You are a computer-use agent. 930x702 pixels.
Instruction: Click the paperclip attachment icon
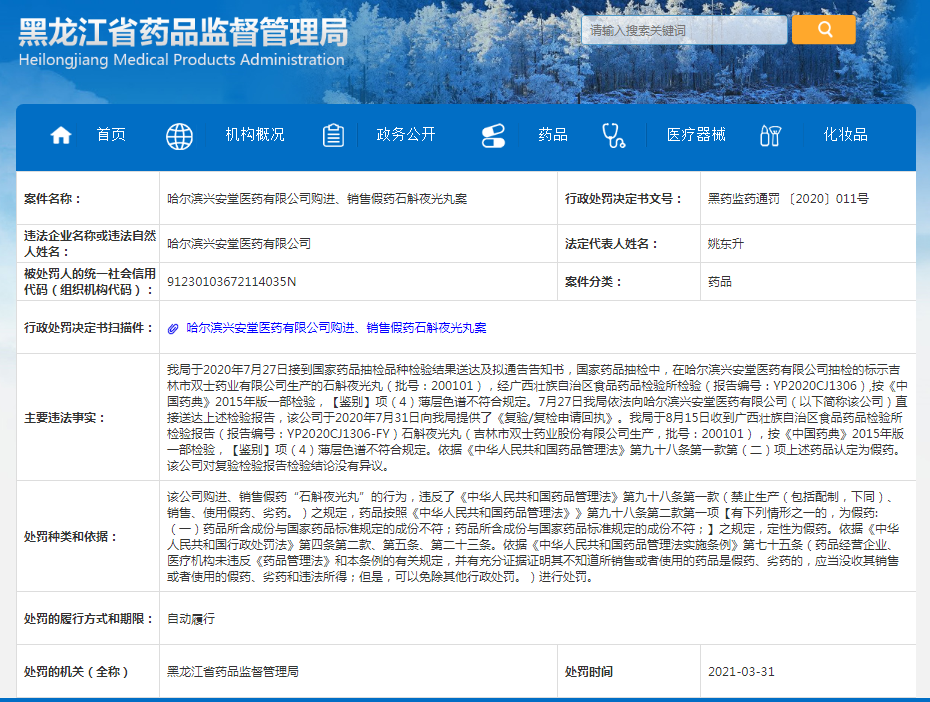pos(174,328)
